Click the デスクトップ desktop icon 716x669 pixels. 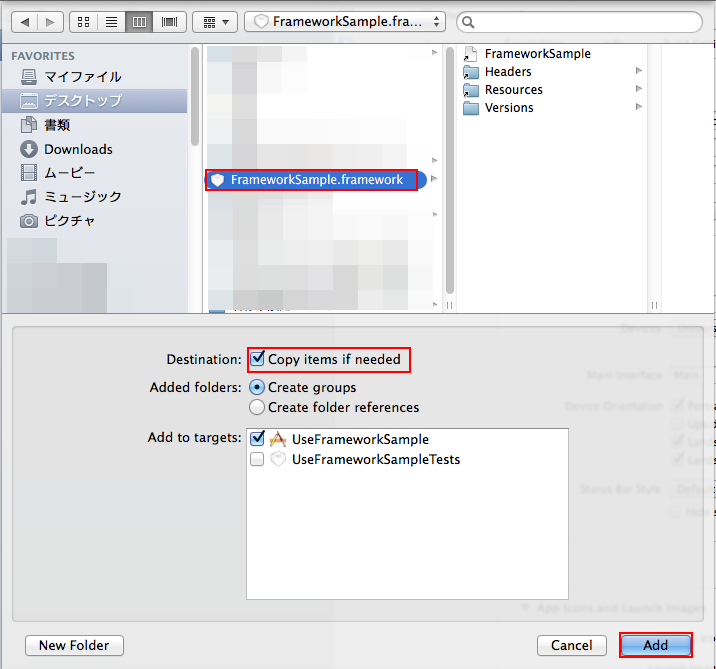29,100
